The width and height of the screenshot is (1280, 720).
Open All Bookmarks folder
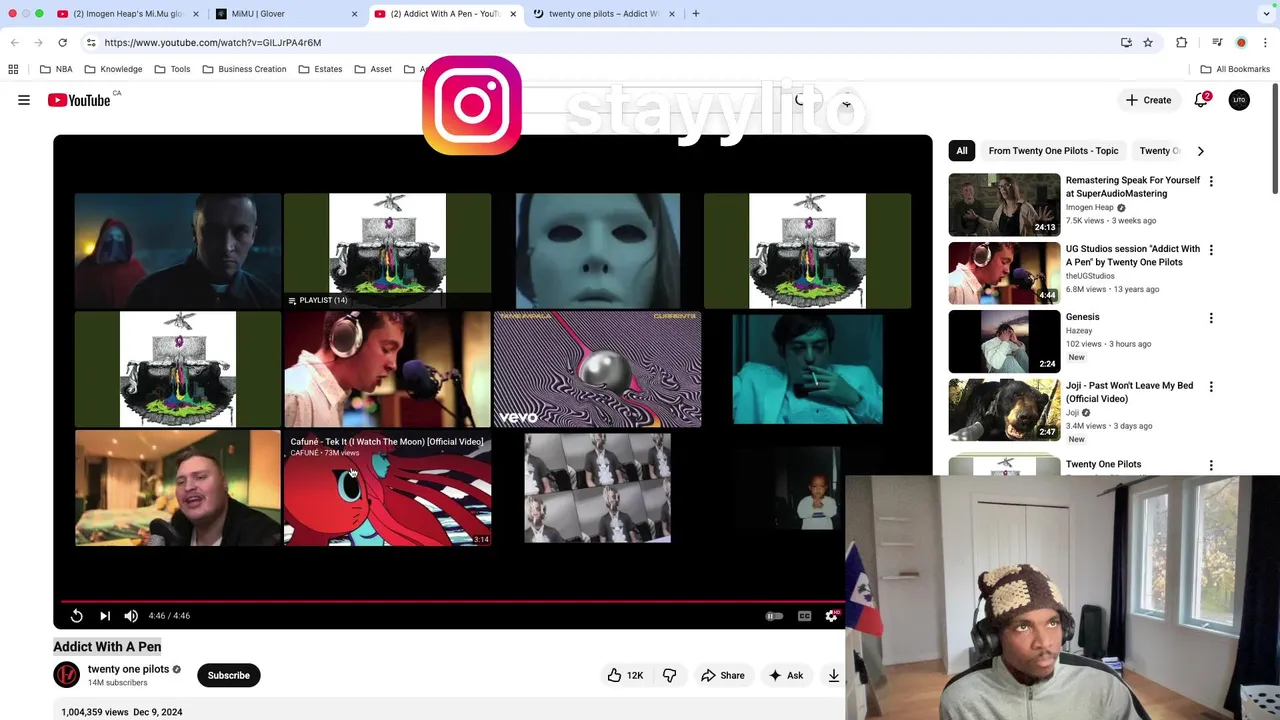pos(1235,69)
